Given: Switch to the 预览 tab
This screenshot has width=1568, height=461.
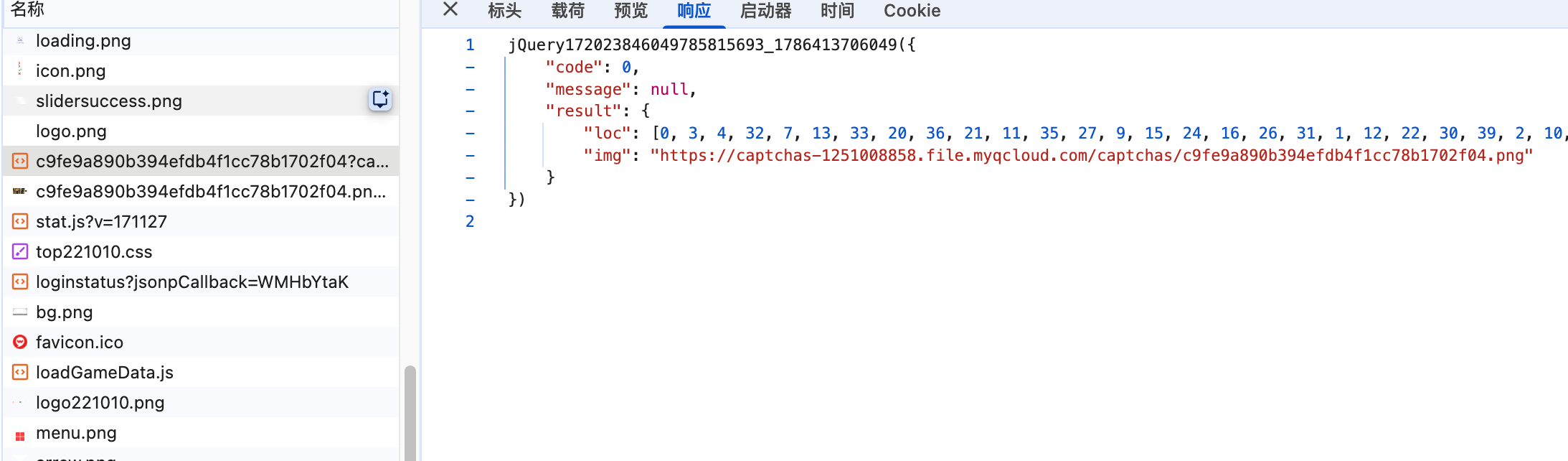Looking at the screenshot, I should [x=630, y=11].
